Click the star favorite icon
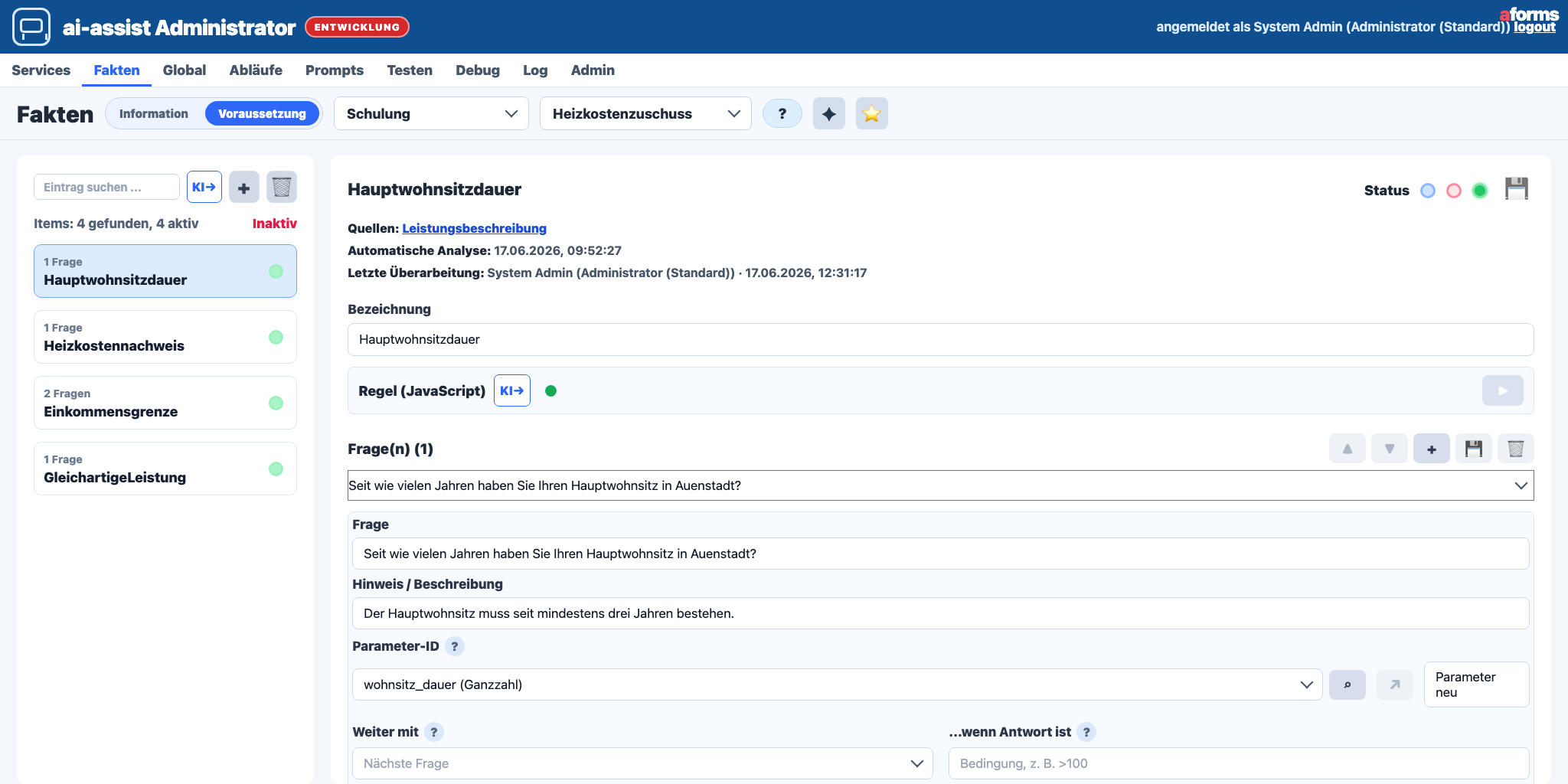 pos(871,113)
